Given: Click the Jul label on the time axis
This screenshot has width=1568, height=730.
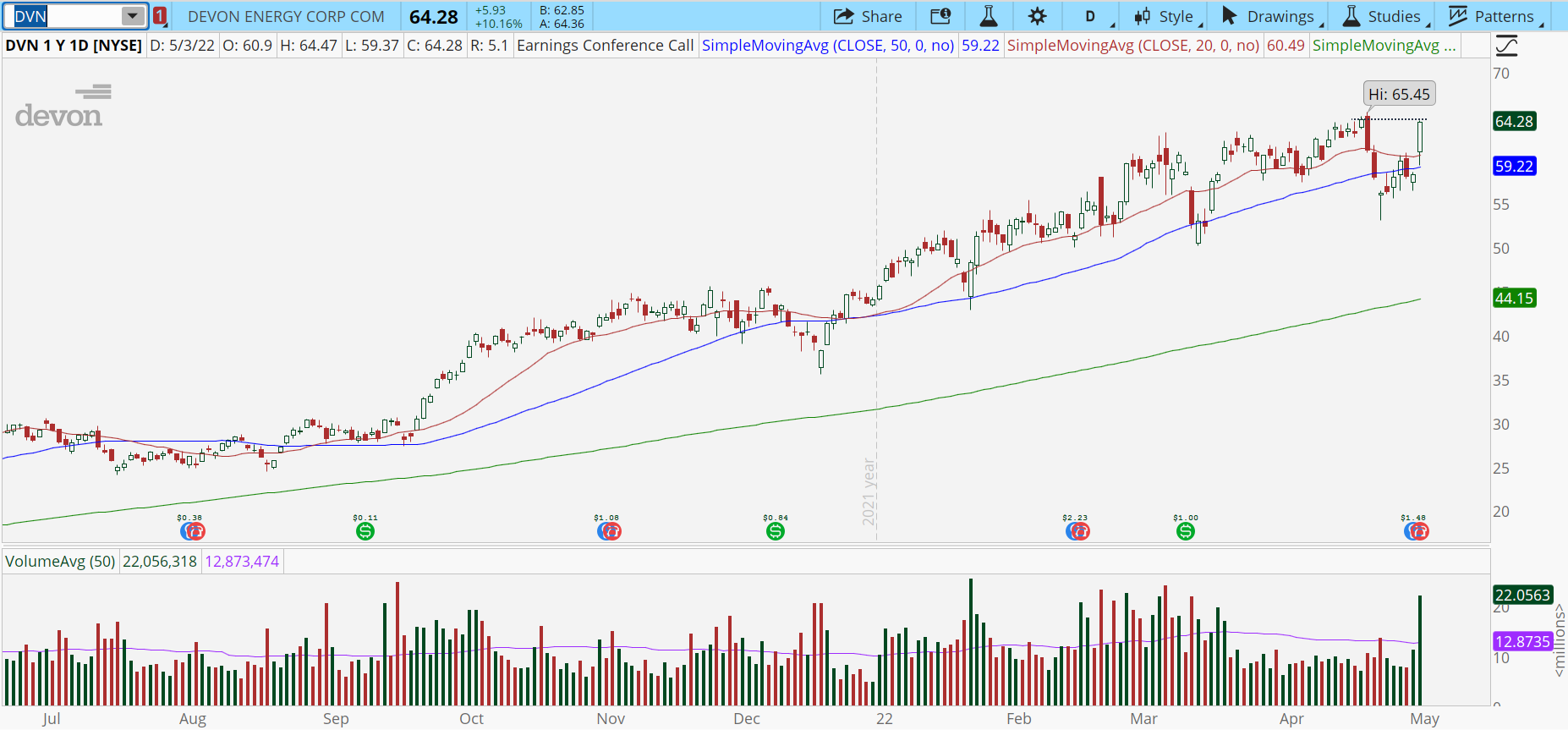Looking at the screenshot, I should [x=51, y=719].
